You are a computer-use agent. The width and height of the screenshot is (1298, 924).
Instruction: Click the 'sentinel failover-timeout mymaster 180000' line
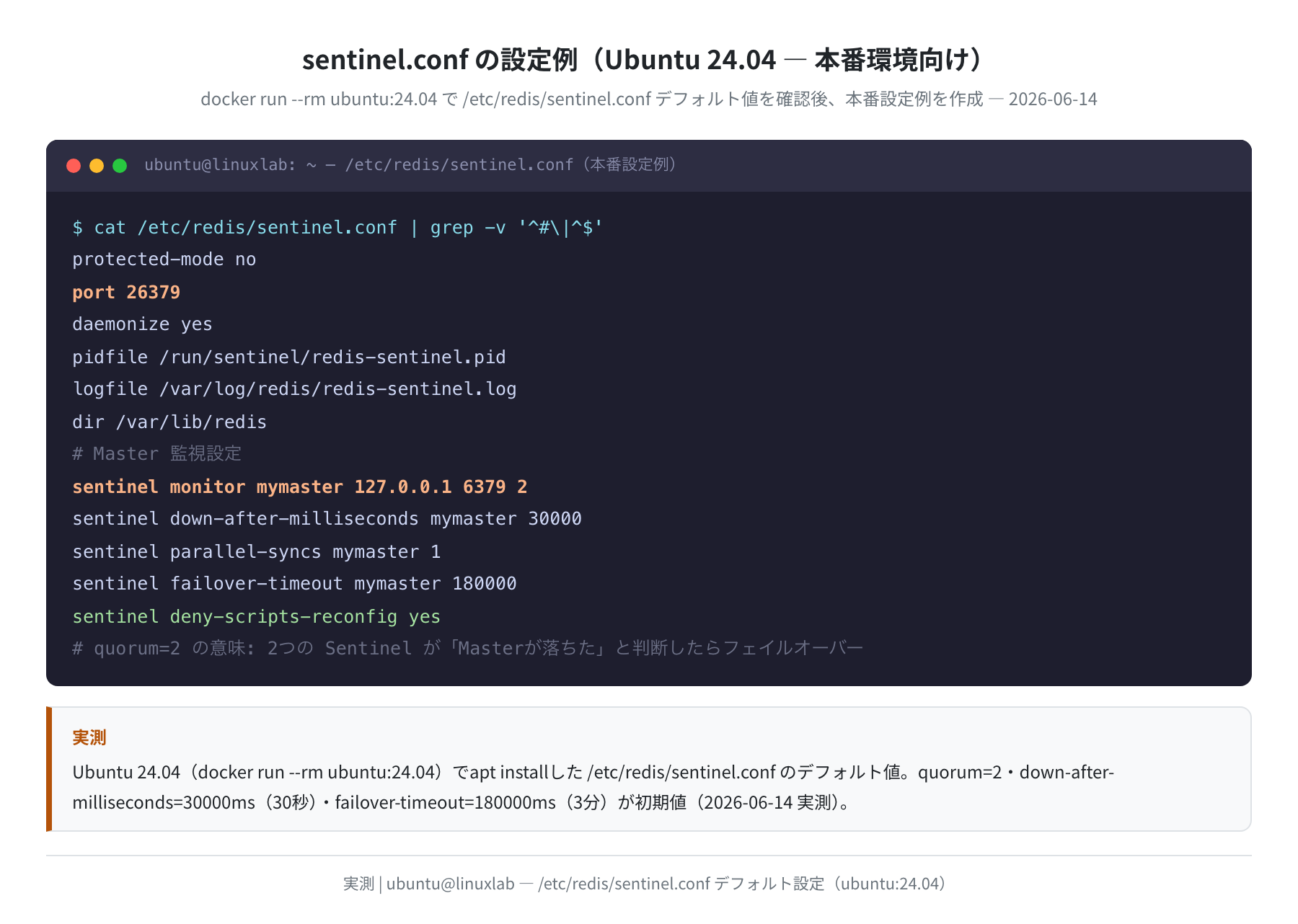(294, 584)
